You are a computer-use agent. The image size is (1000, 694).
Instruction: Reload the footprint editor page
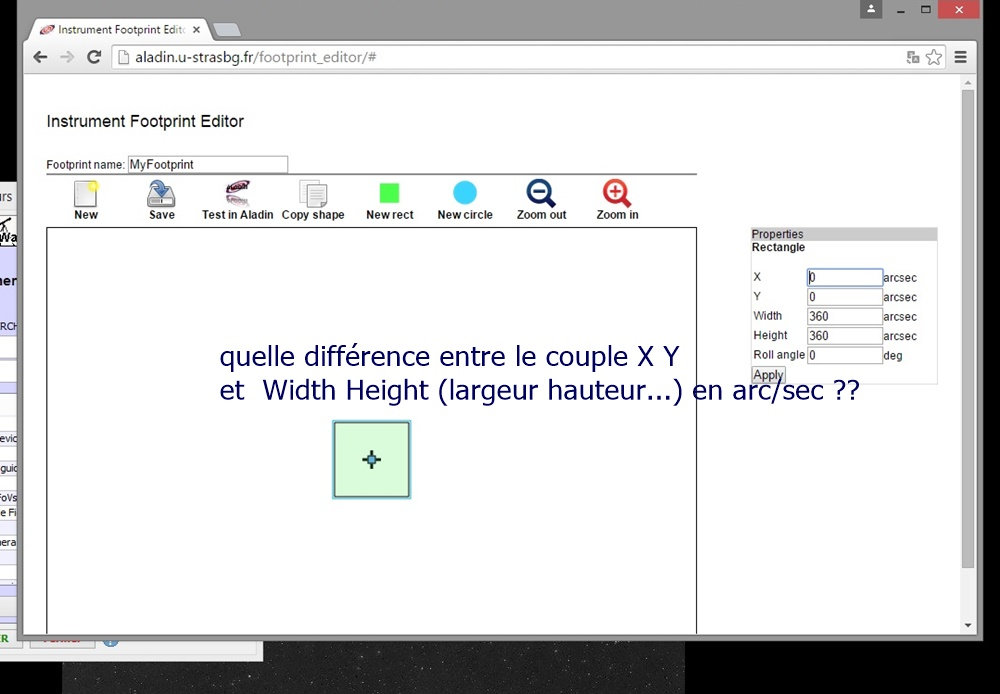[94, 57]
